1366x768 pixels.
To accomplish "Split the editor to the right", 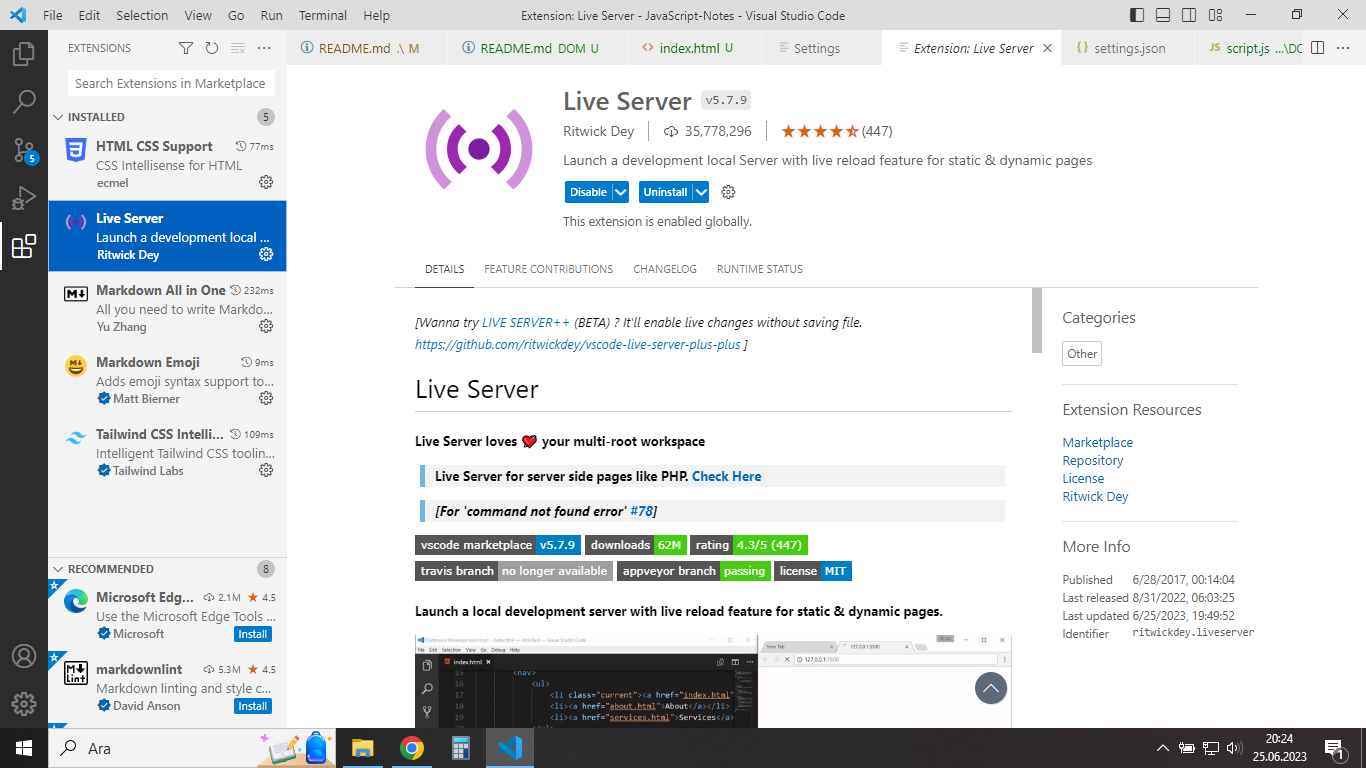I will click(1318, 48).
